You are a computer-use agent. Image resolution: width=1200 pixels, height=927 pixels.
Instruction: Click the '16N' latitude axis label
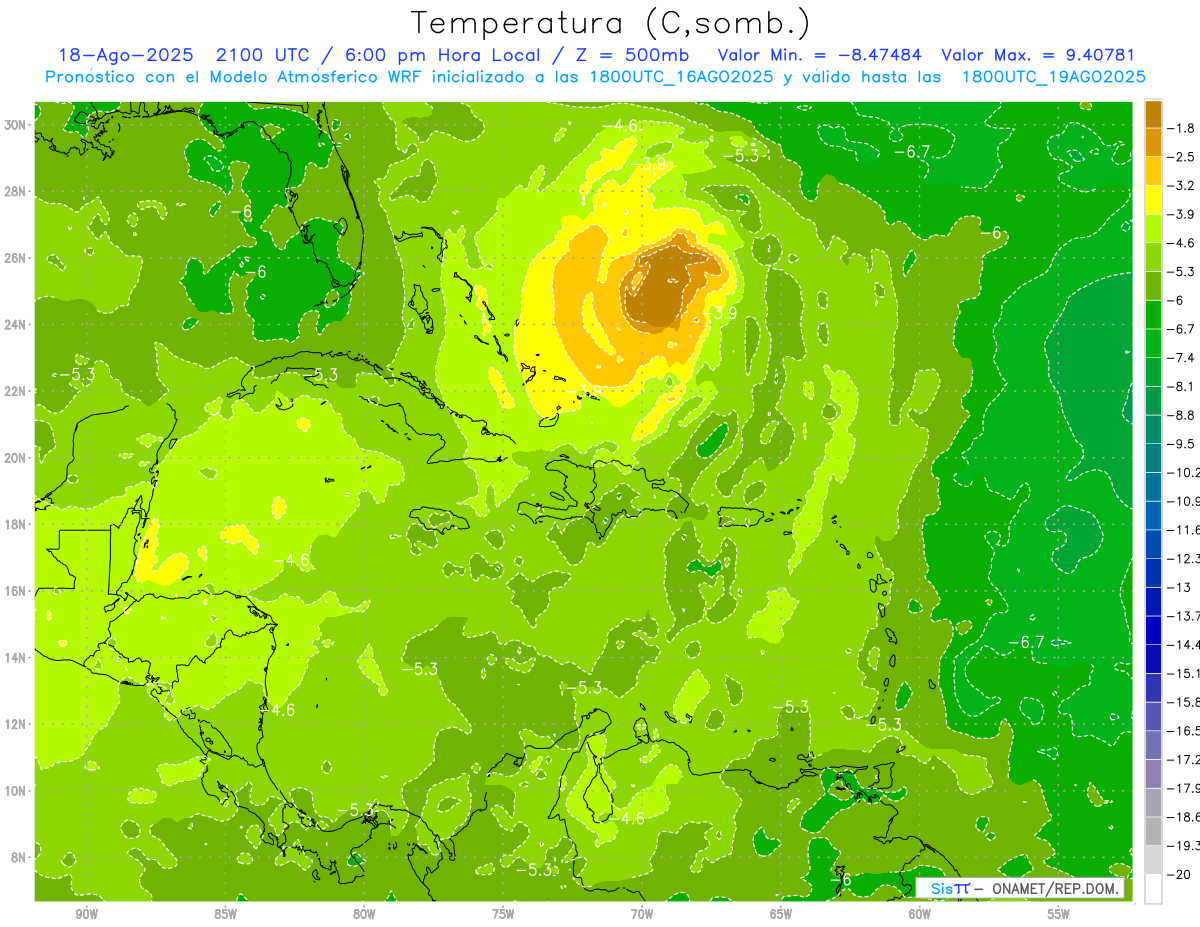coord(16,591)
